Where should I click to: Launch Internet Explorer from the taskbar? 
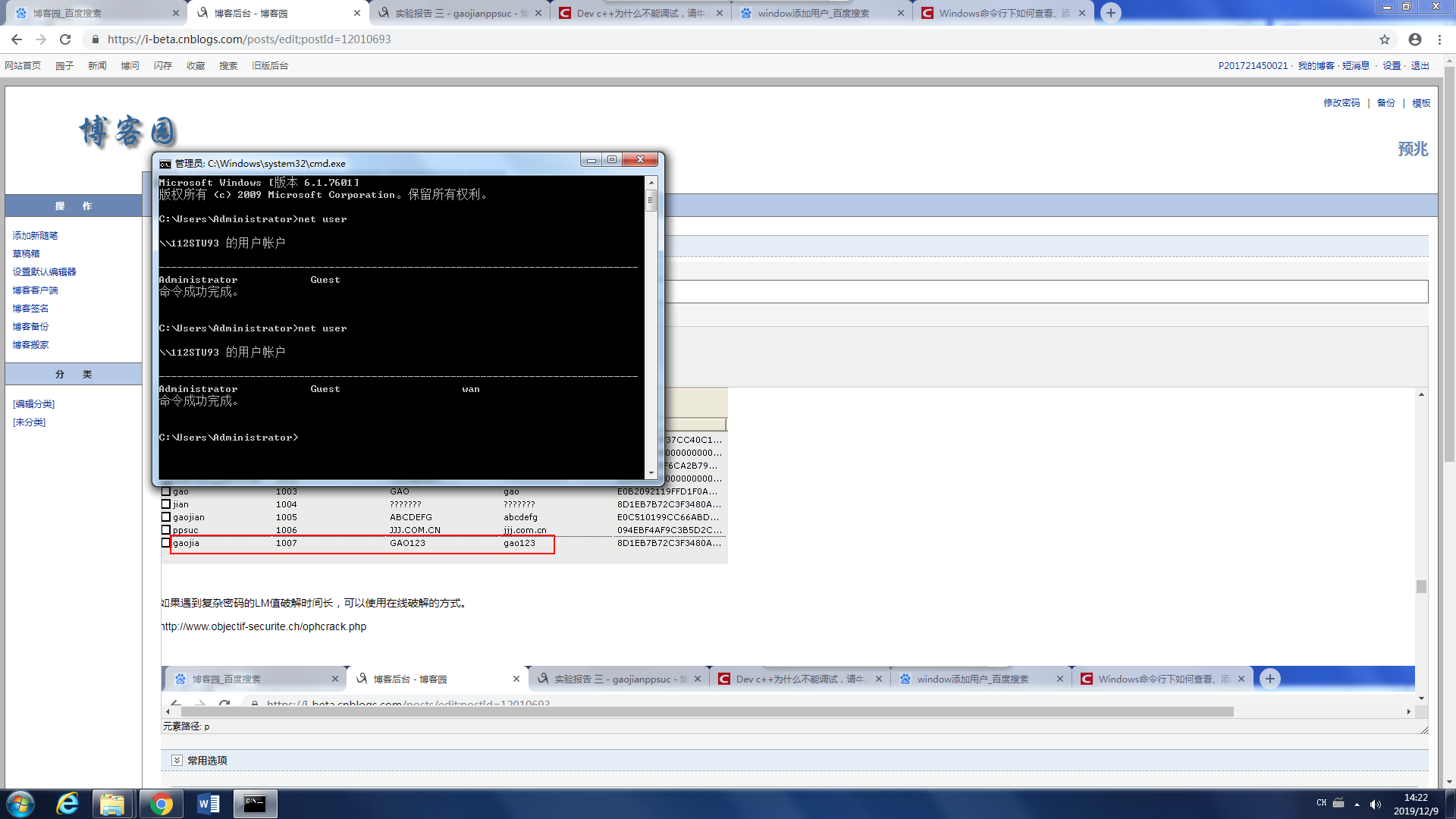pyautogui.click(x=67, y=804)
